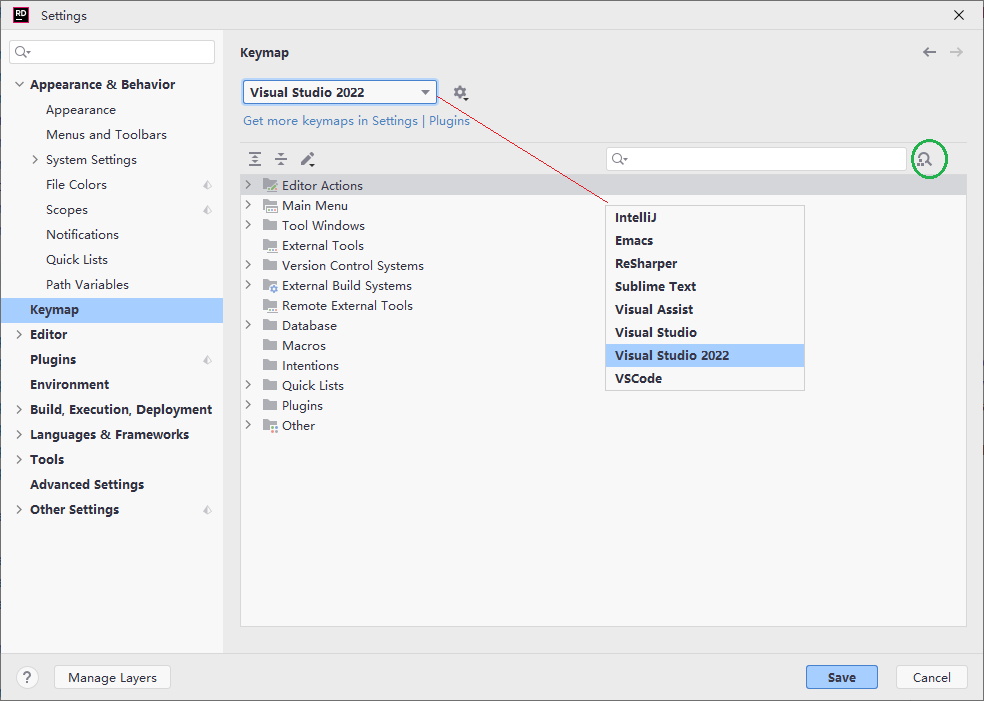Viewport: 984px width, 701px height.
Task: Open the Visual Studio 2022 keymap dropdown
Action: pyautogui.click(x=340, y=92)
